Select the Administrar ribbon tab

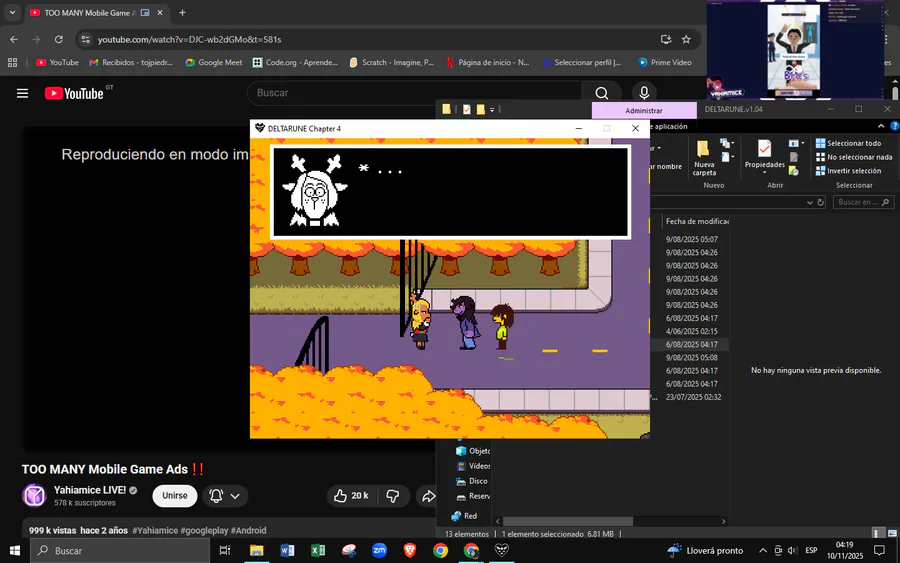(x=644, y=110)
